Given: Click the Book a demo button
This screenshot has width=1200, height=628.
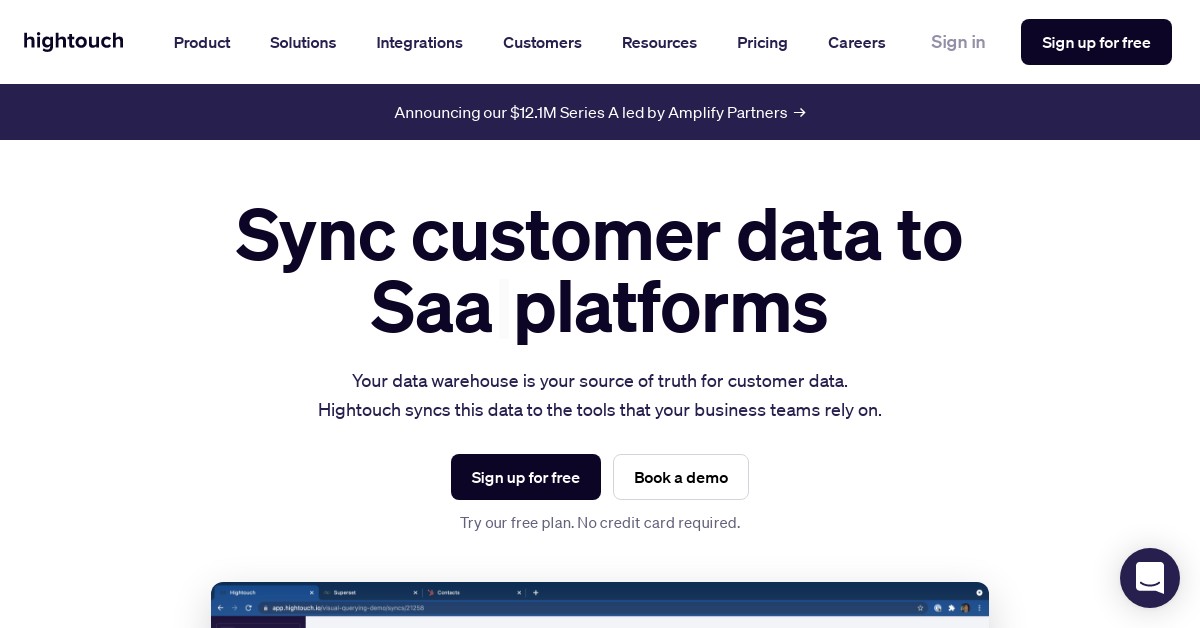Looking at the screenshot, I should (681, 477).
